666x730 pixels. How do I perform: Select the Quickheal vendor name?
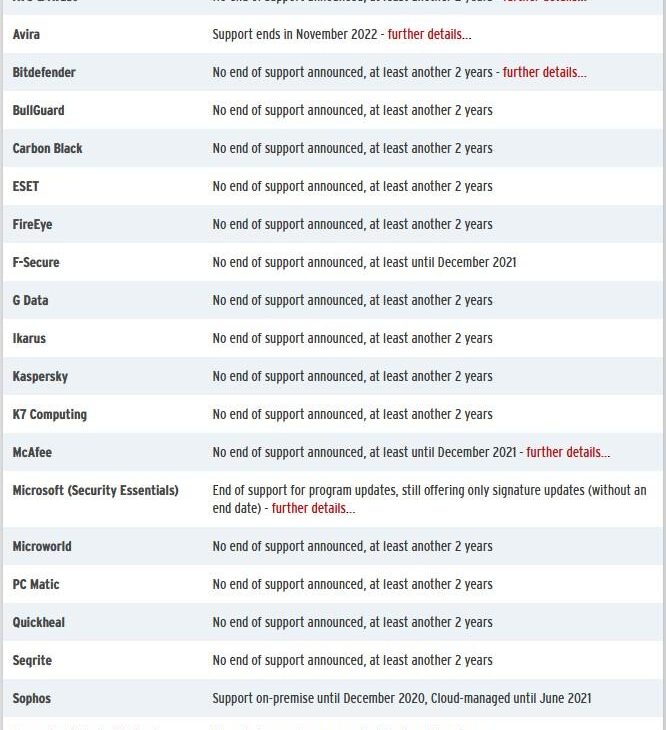tap(38, 622)
